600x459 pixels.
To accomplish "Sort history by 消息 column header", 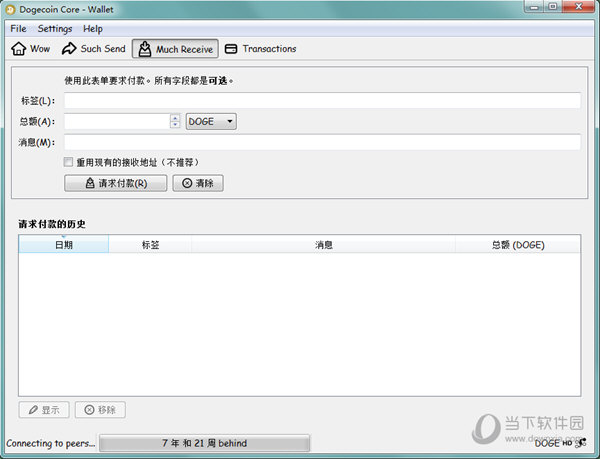I will (x=323, y=244).
